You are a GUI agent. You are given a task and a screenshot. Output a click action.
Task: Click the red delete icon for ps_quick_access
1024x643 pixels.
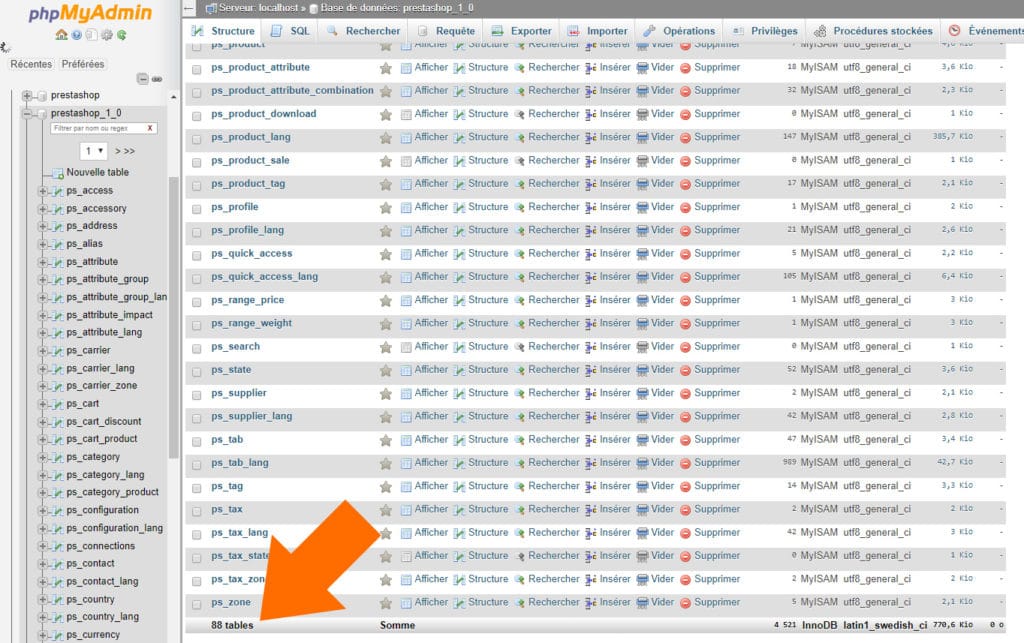(685, 254)
